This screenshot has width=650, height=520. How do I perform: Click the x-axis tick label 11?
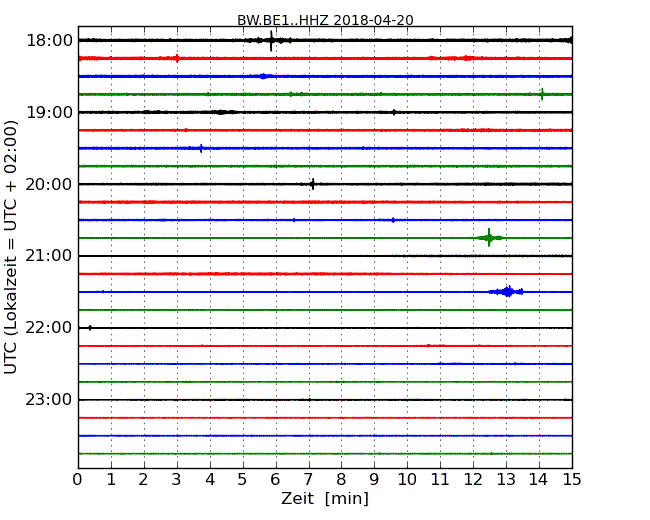pyautogui.click(x=440, y=480)
